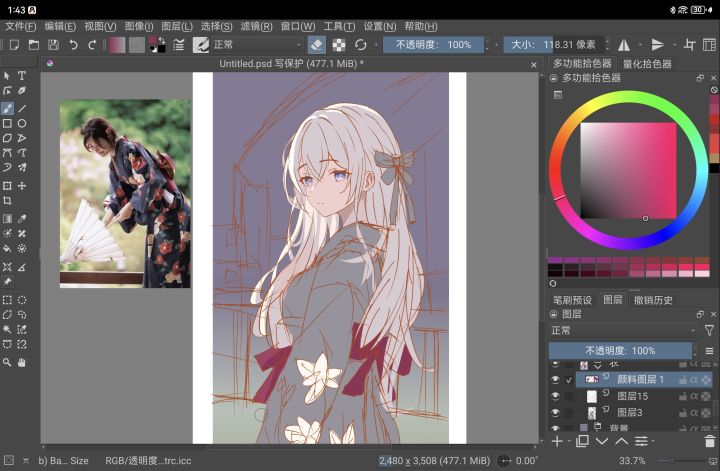Duplicate the current layer
The image size is (720, 471).
(x=582, y=442)
